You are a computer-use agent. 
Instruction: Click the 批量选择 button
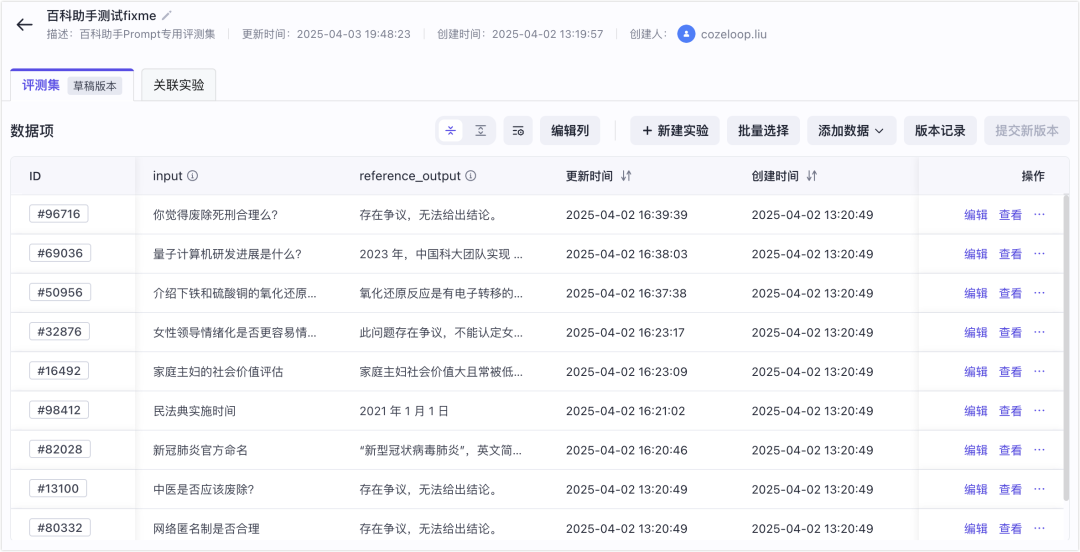(763, 131)
